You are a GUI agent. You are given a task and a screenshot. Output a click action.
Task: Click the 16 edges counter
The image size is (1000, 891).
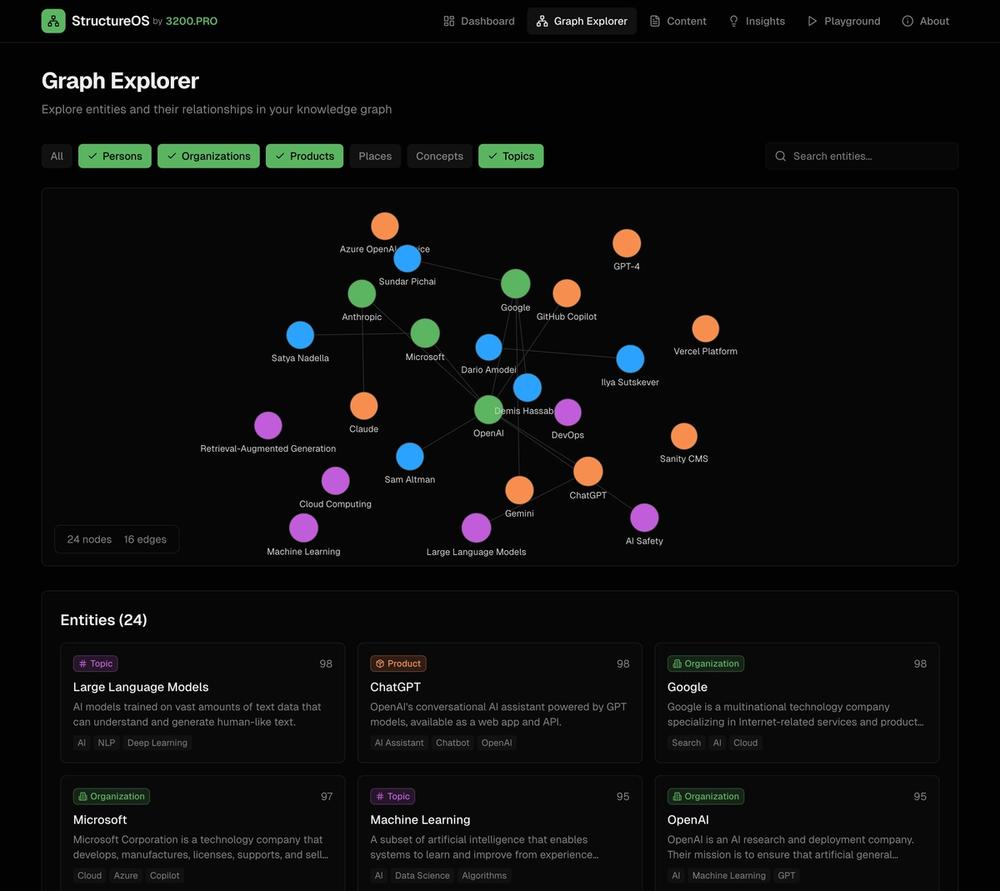coord(145,539)
